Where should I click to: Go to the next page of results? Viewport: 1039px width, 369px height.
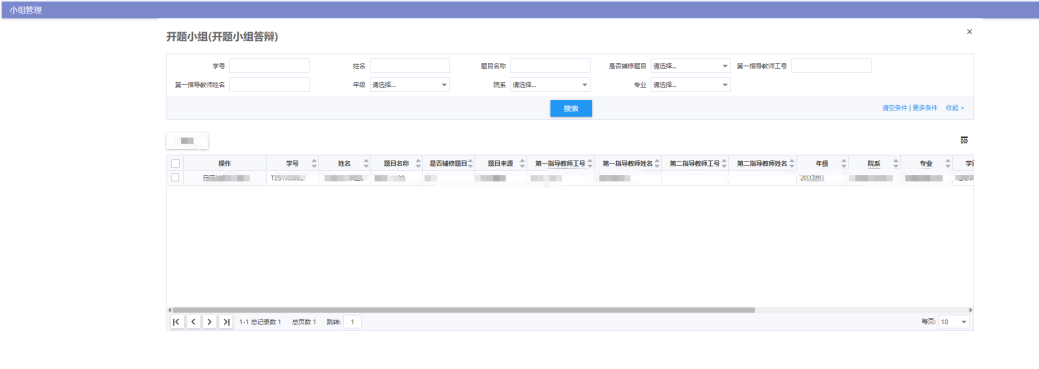[209, 322]
